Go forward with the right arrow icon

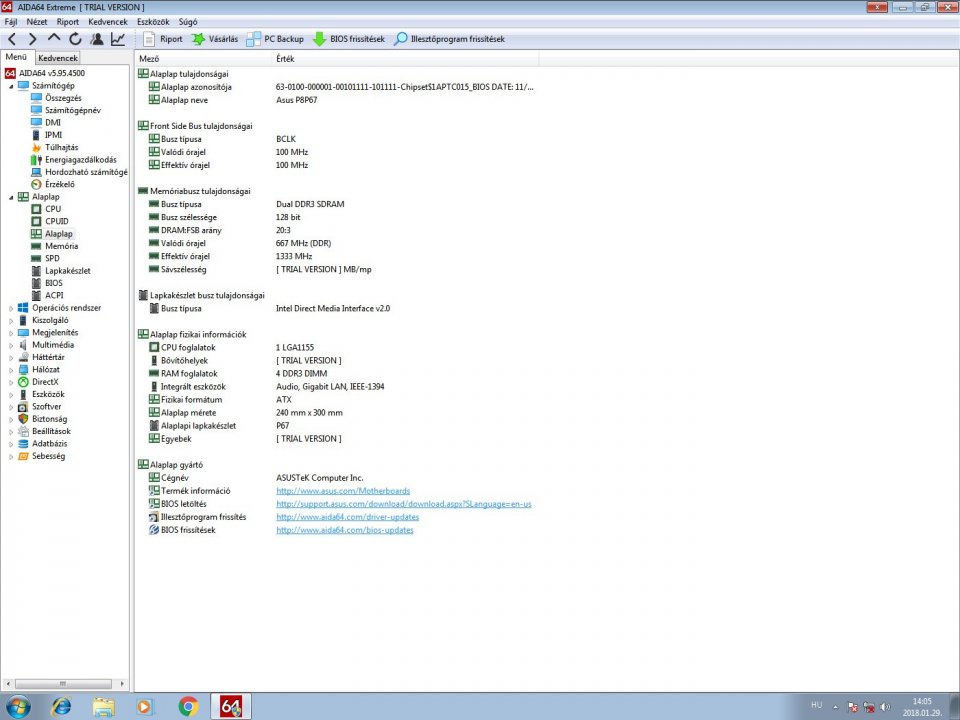[32, 39]
